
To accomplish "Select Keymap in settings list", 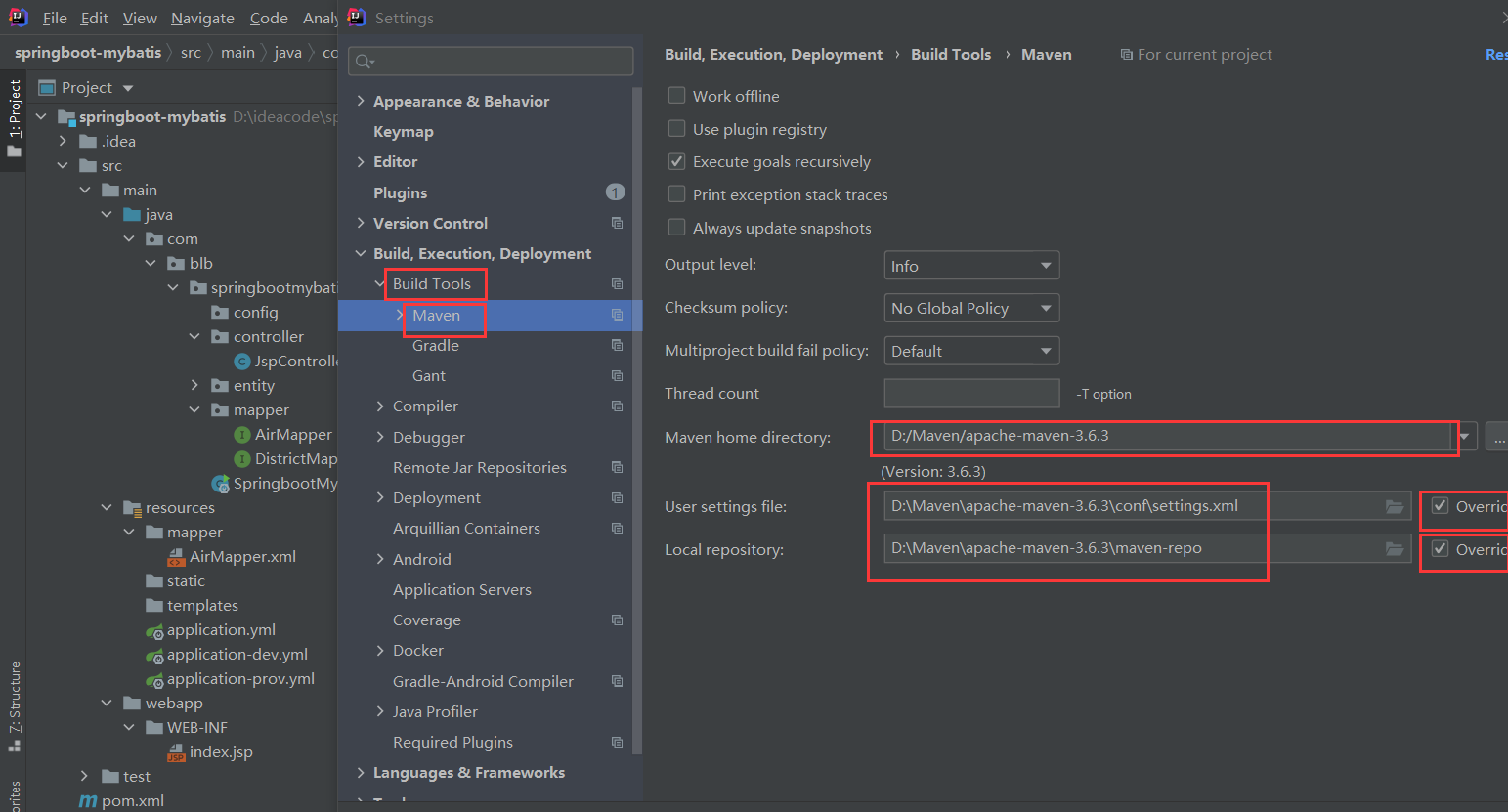I will (403, 131).
